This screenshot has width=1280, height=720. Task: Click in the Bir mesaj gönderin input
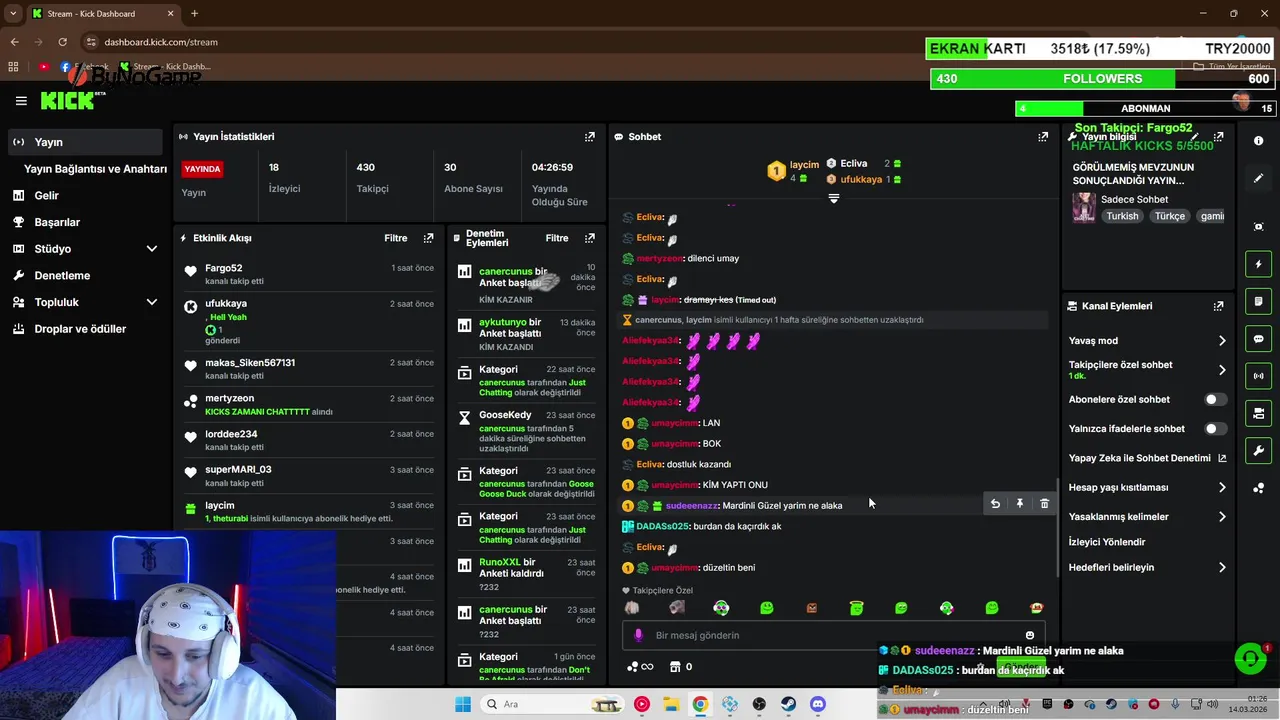[835, 635]
